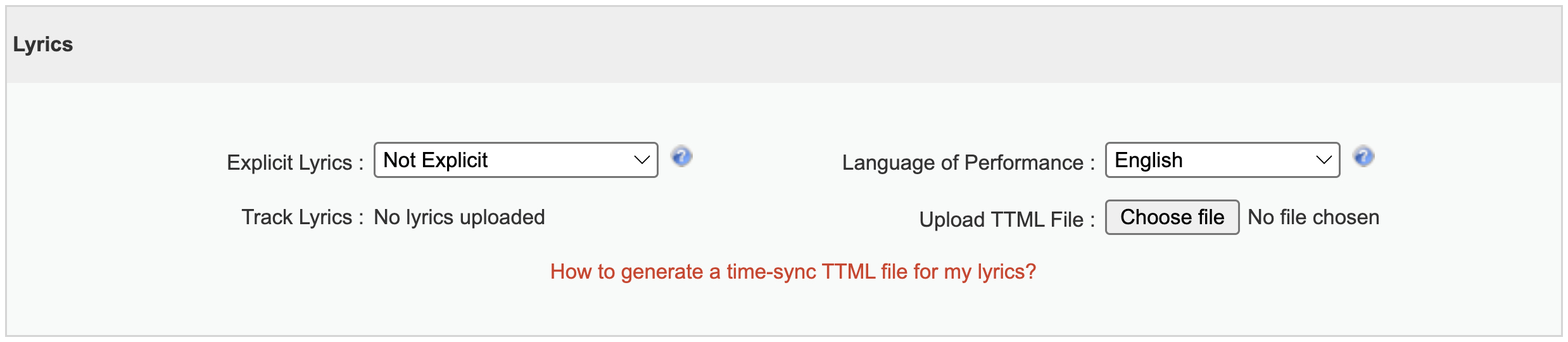
Task: Click the Not Explicit dropdown arrow
Action: [x=642, y=160]
